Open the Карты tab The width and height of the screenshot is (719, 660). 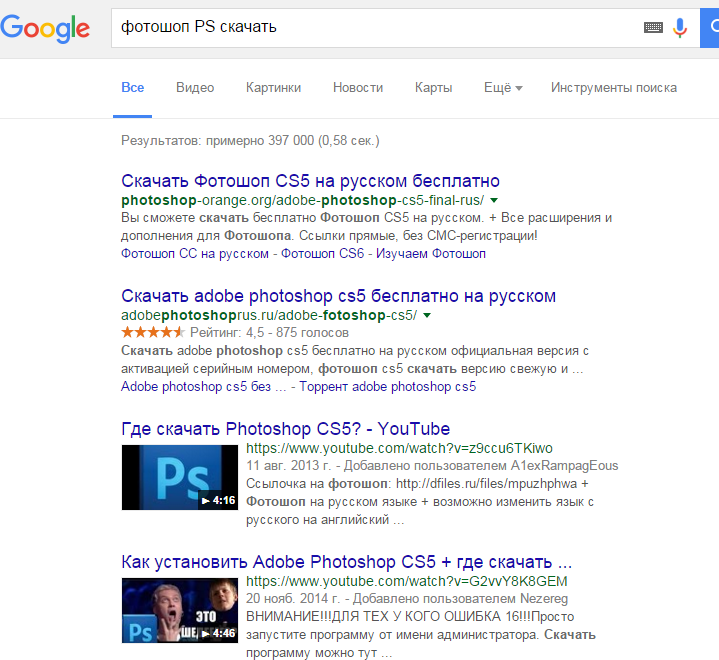(x=433, y=88)
